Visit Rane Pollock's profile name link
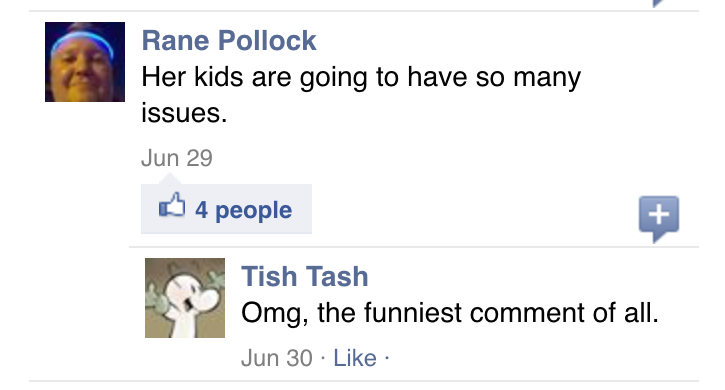Image resolution: width=725 pixels, height=390 pixels. [229, 40]
